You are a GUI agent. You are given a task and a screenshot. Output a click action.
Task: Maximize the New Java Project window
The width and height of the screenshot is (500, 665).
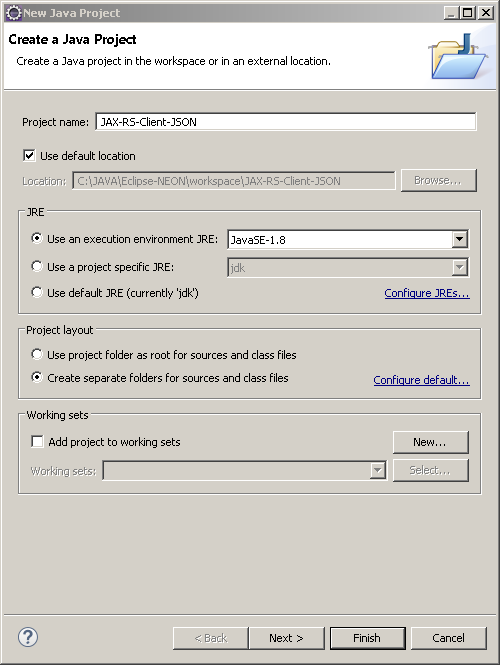click(x=468, y=13)
